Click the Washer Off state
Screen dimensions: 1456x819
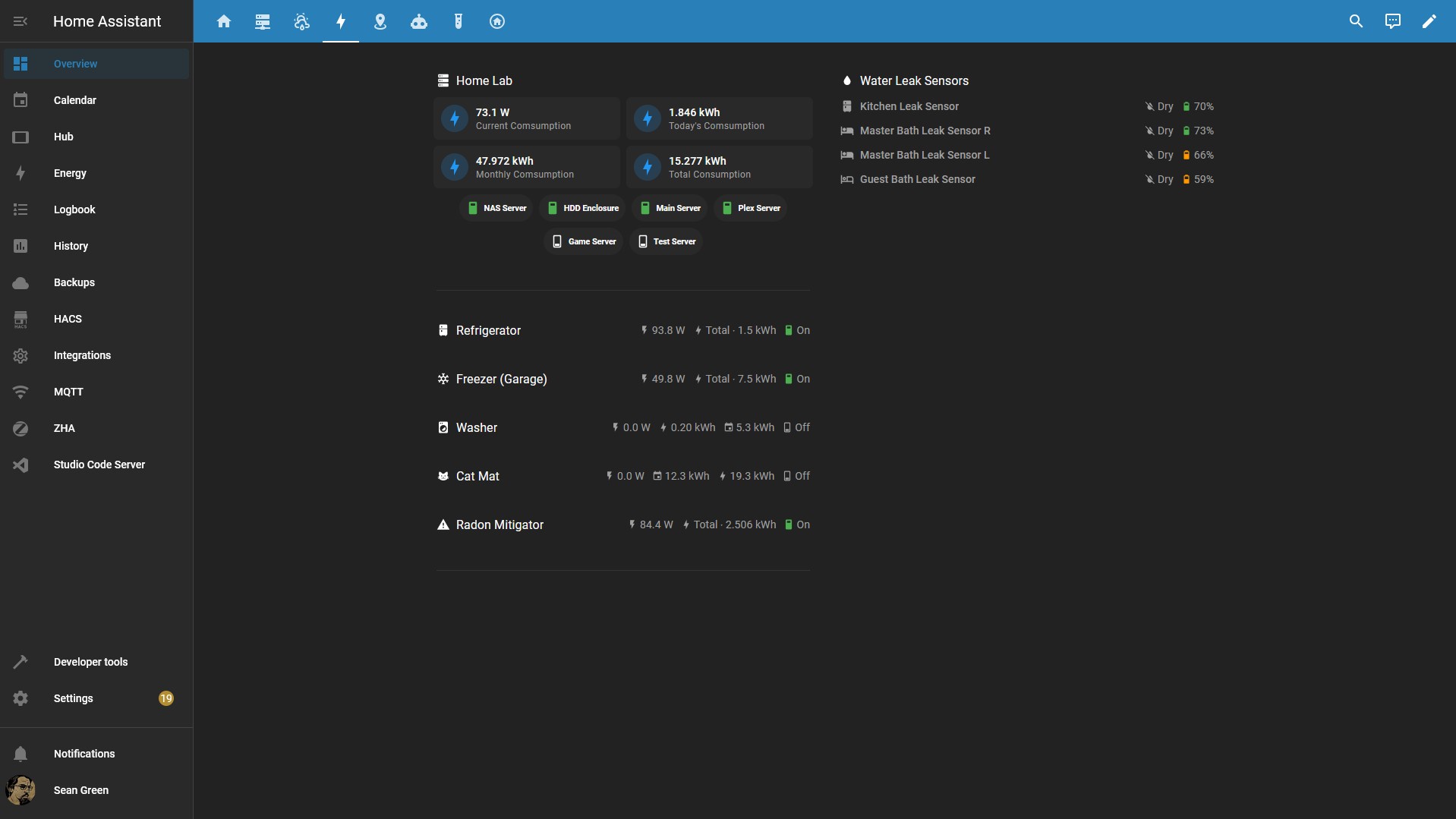click(796, 427)
